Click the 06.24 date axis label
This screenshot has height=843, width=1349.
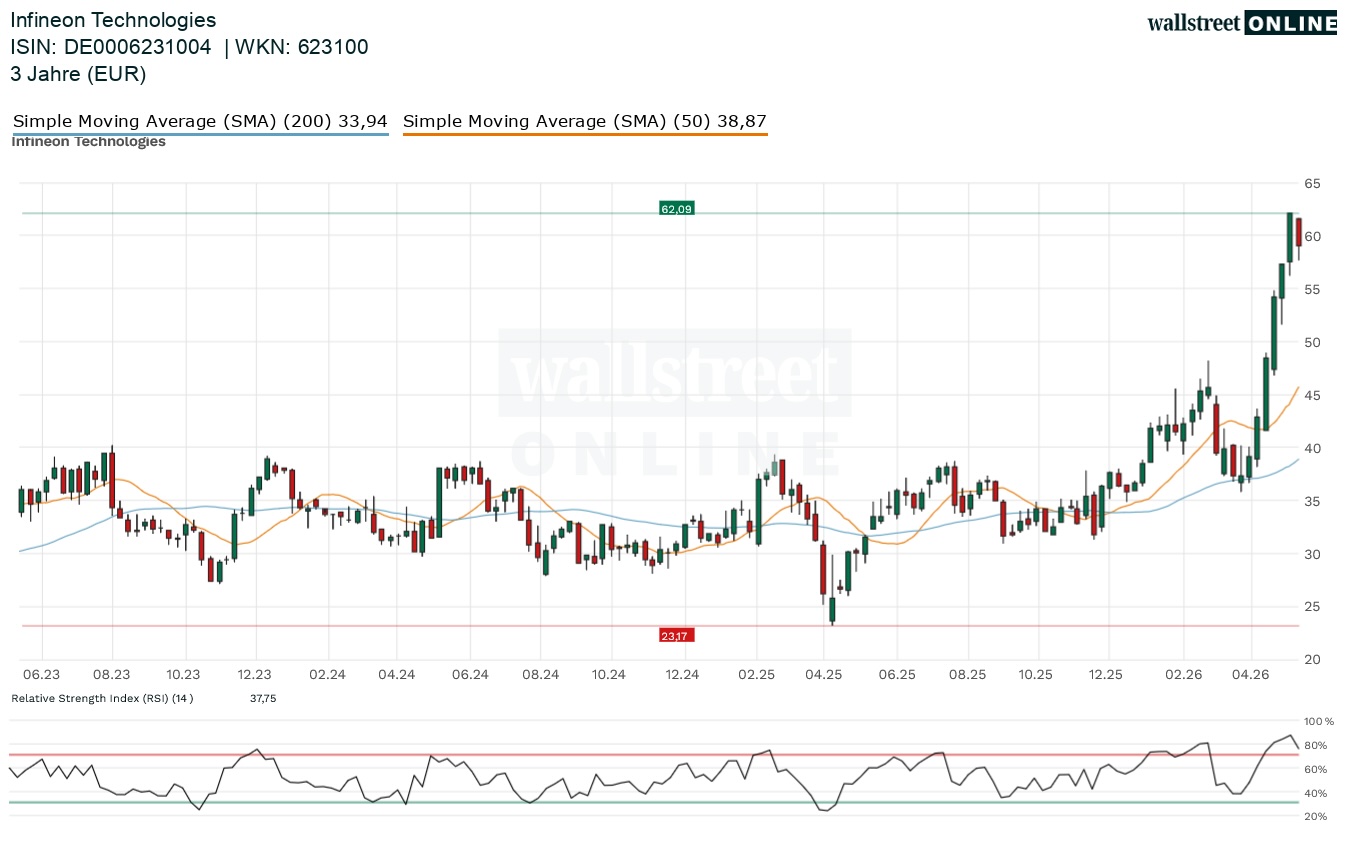[x=469, y=675]
